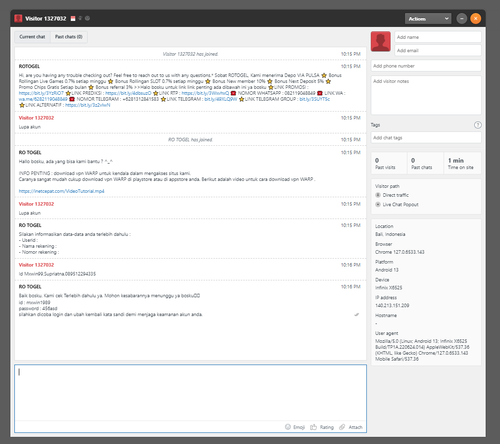Open the Actions dropdown menu

[x=428, y=19]
